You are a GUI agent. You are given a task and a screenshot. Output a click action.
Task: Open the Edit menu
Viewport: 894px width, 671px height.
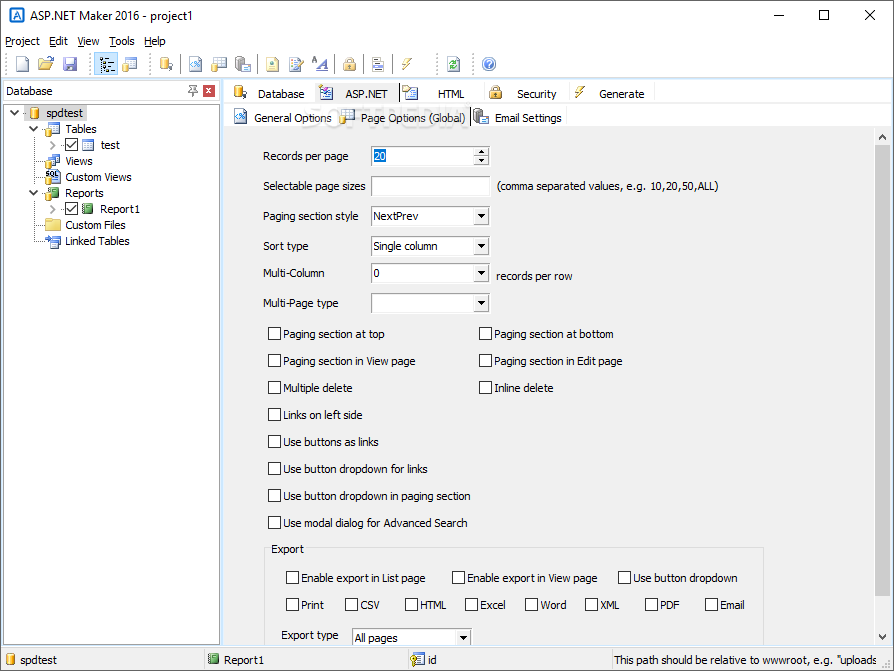(58, 41)
